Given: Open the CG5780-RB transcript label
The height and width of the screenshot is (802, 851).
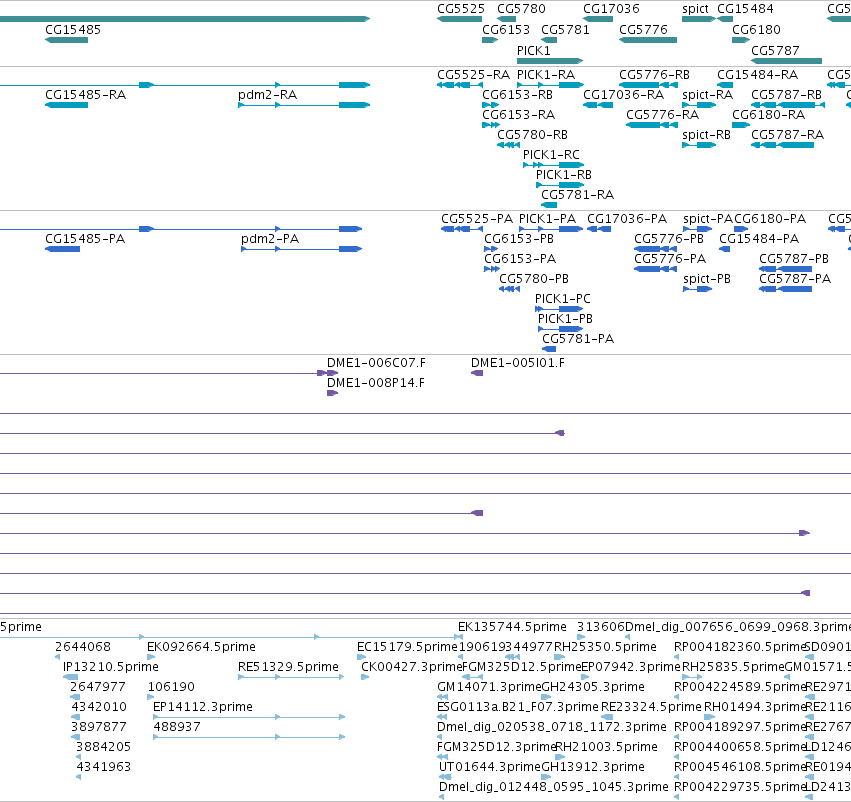Looking at the screenshot, I should (532, 135).
